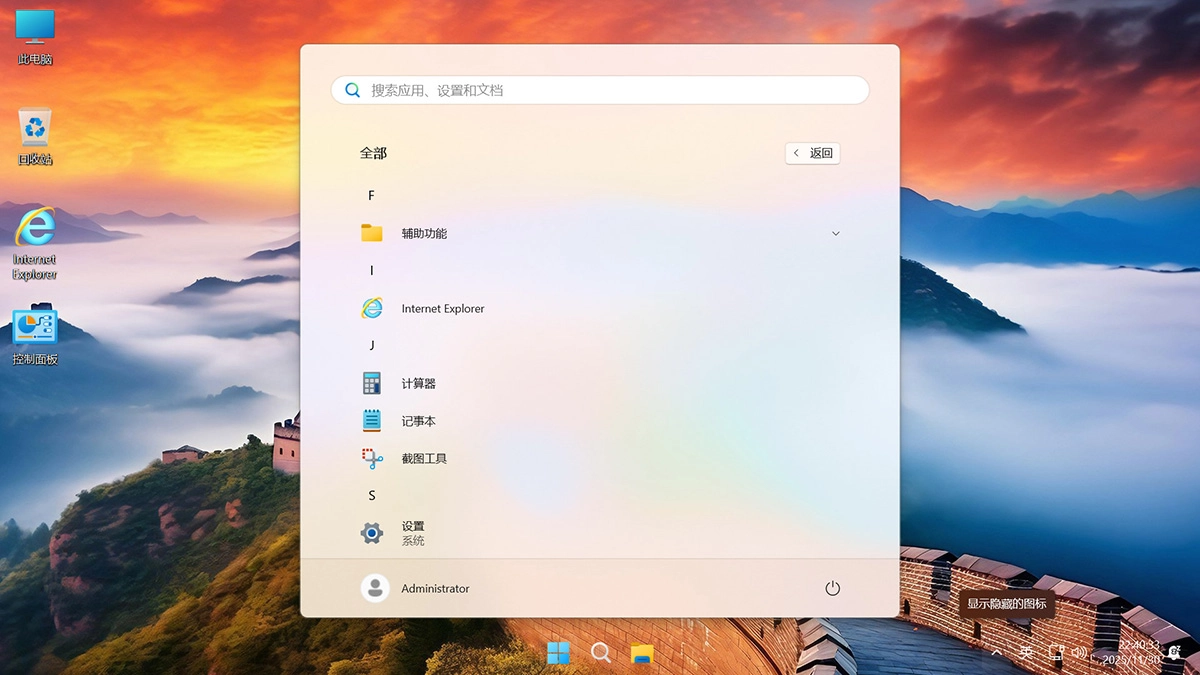
Task: Click the power button in Start menu
Action: click(x=833, y=588)
